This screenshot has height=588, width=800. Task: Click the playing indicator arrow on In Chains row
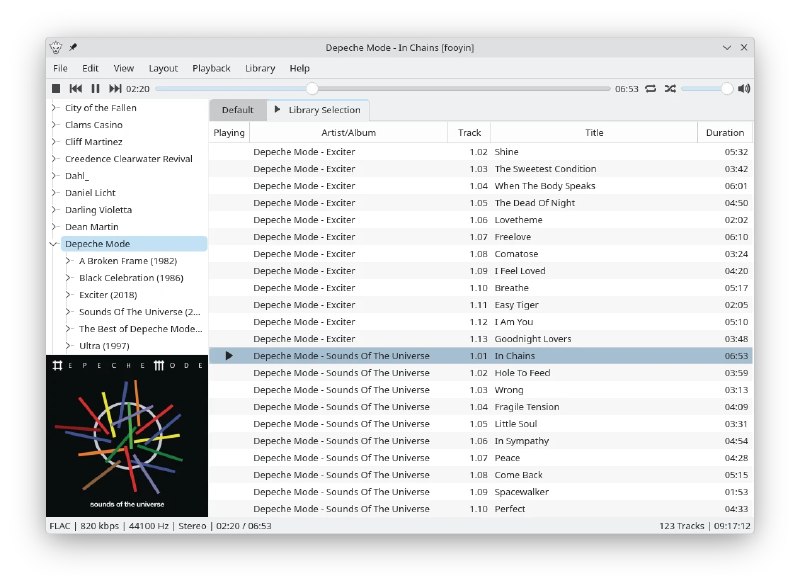pos(229,356)
